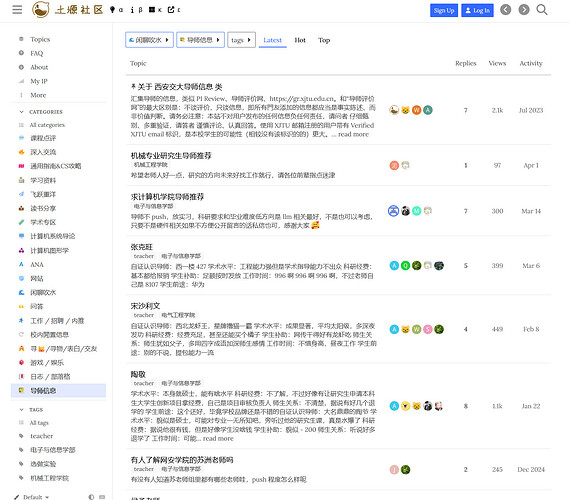Viewport: 570px width, 500px height.
Task: Sort topics by Views column
Action: (x=497, y=63)
